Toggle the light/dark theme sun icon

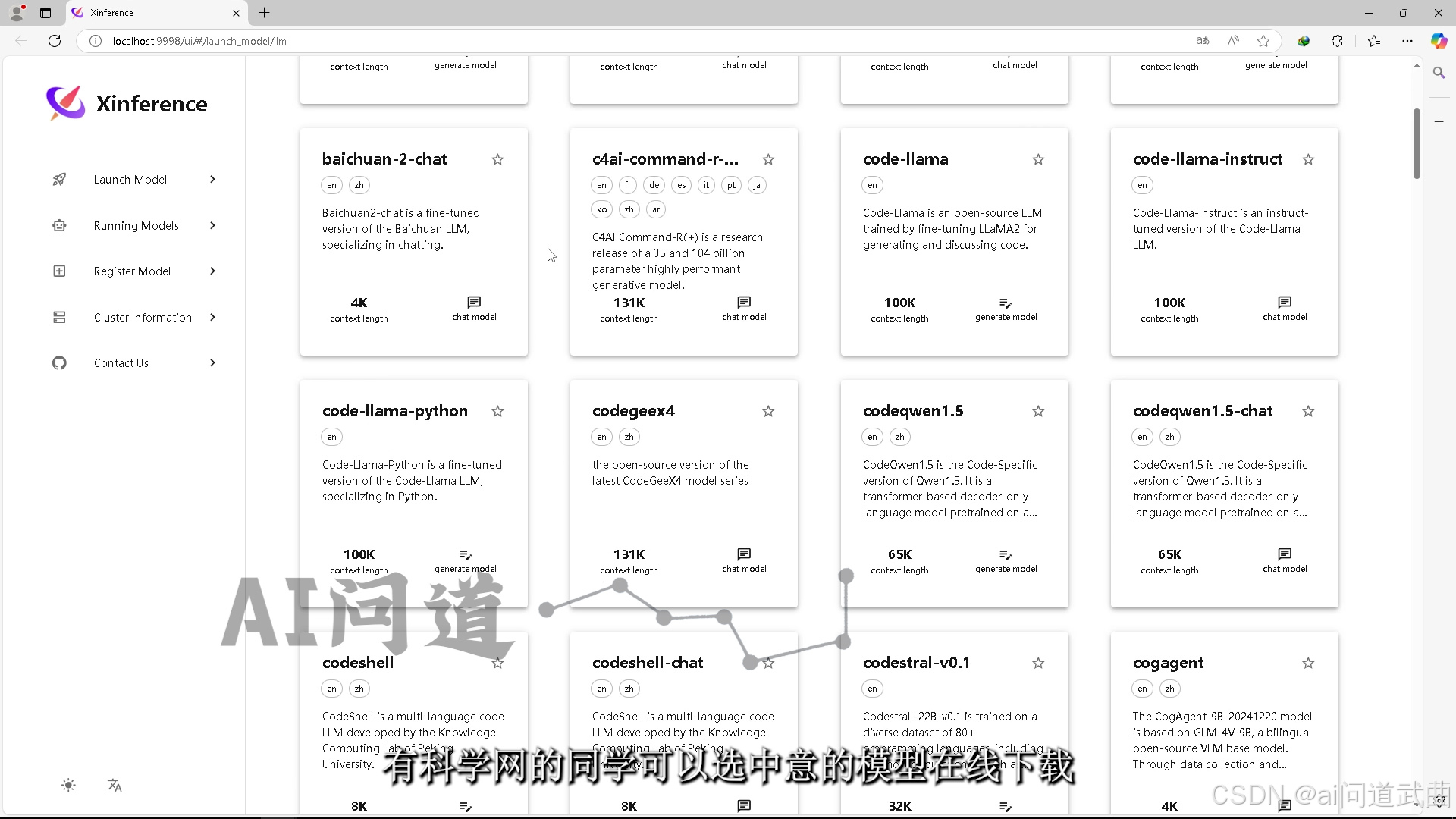(x=68, y=785)
